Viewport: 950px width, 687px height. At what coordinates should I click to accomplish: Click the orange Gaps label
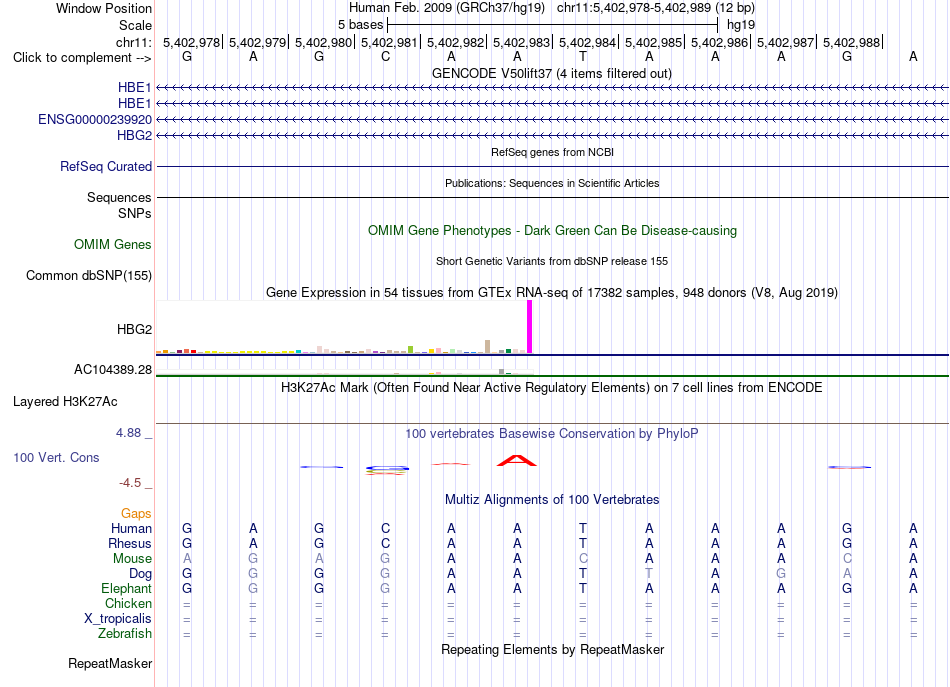coord(136,514)
